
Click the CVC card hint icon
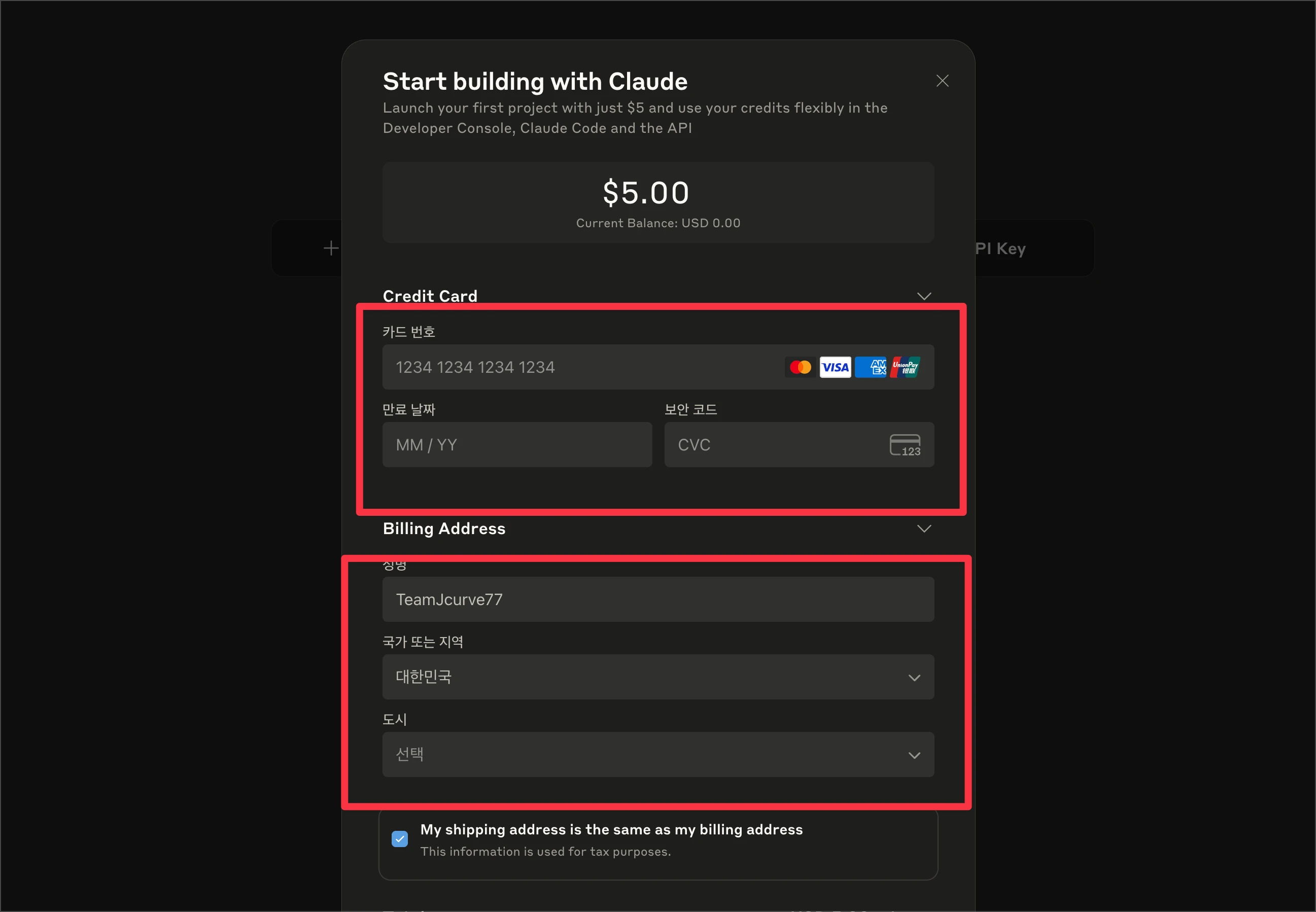(905, 445)
